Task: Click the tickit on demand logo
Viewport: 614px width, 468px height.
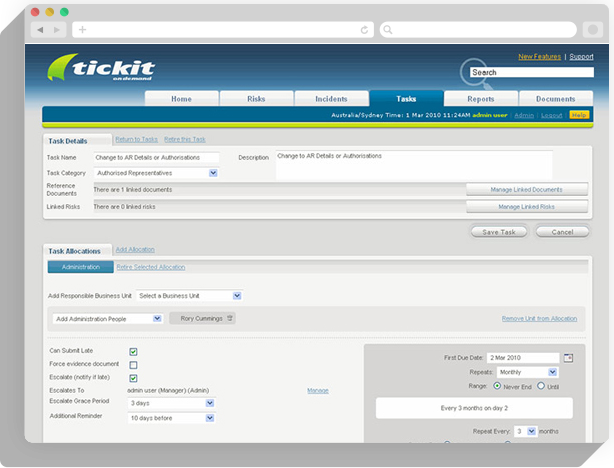Action: [x=101, y=70]
